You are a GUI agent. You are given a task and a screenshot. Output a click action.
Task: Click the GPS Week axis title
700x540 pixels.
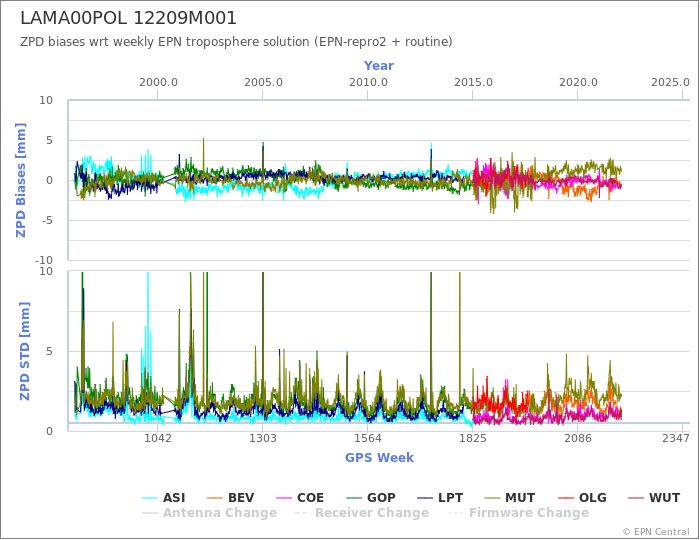pyautogui.click(x=379, y=457)
